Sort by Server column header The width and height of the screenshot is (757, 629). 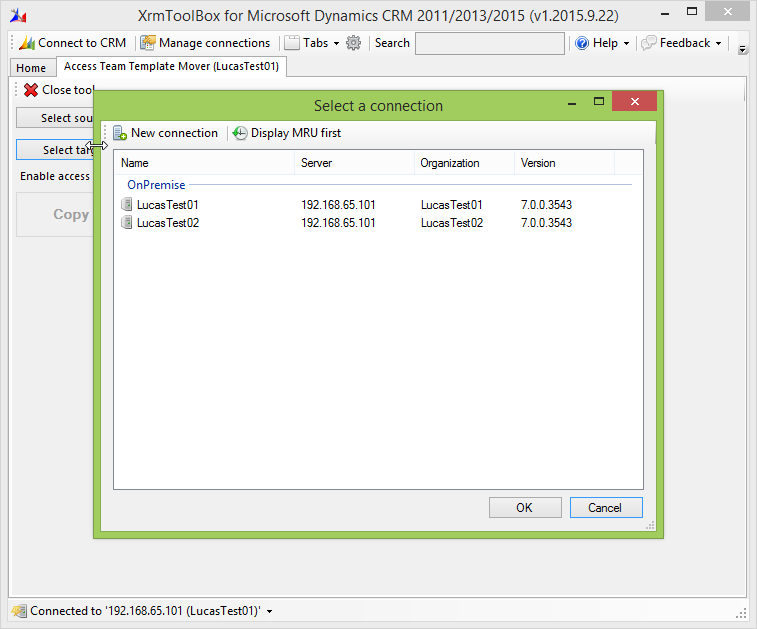[354, 163]
